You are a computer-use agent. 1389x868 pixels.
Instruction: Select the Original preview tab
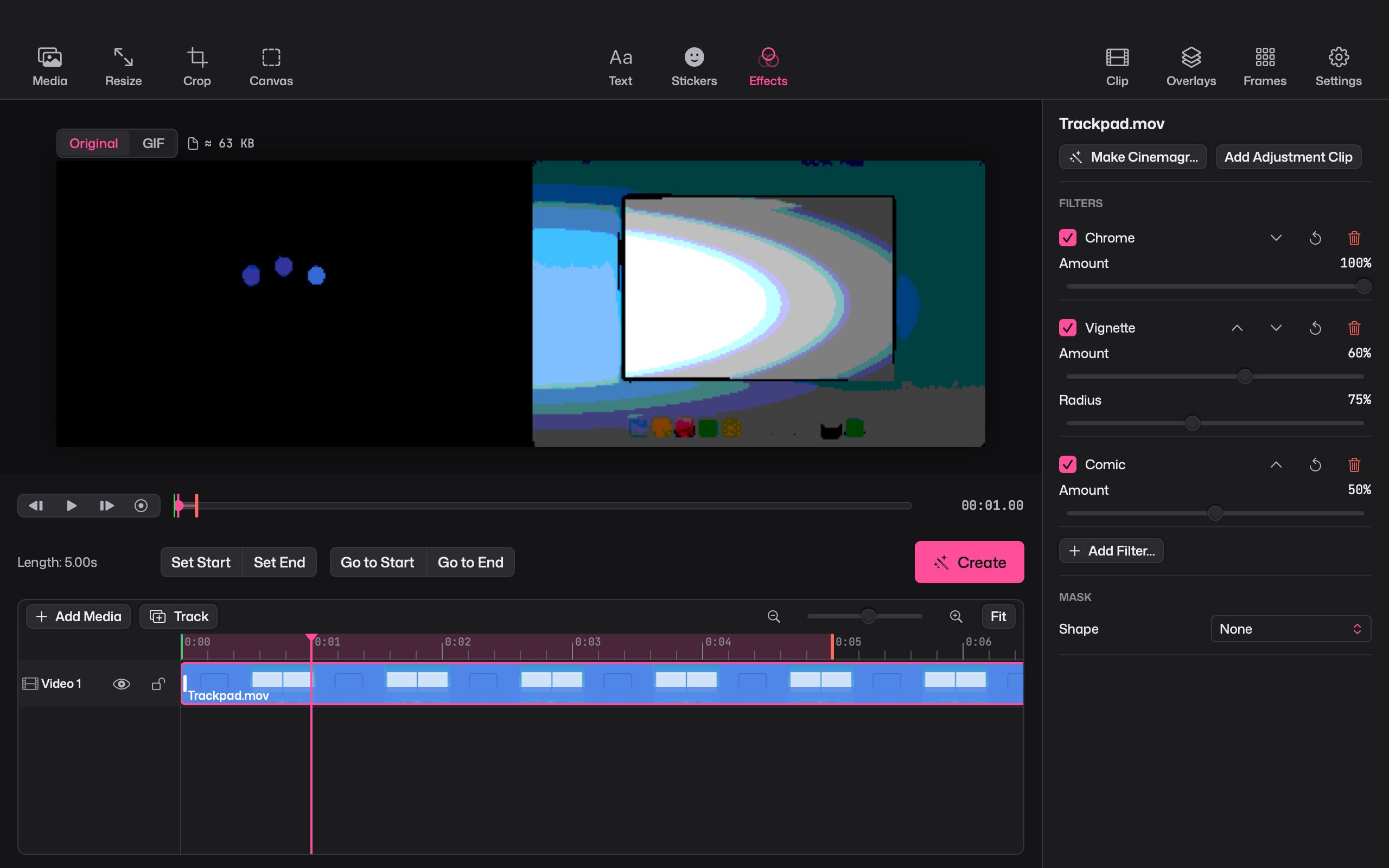pyautogui.click(x=93, y=144)
